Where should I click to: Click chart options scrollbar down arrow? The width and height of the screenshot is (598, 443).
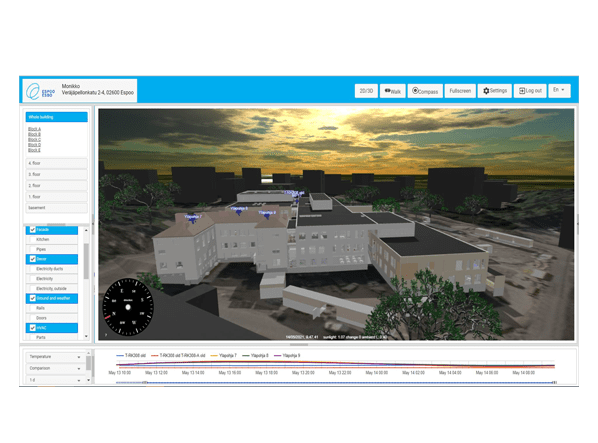click(x=88, y=380)
